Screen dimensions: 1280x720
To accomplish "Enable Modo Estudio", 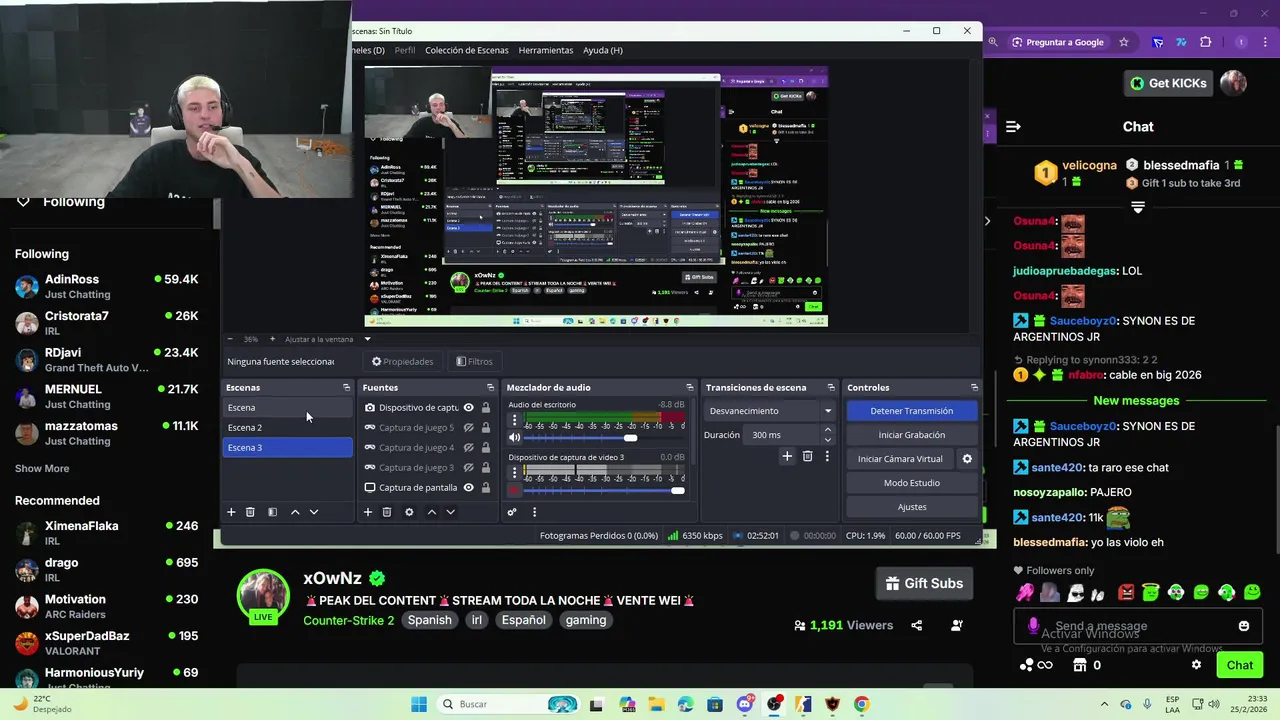I will [x=911, y=483].
